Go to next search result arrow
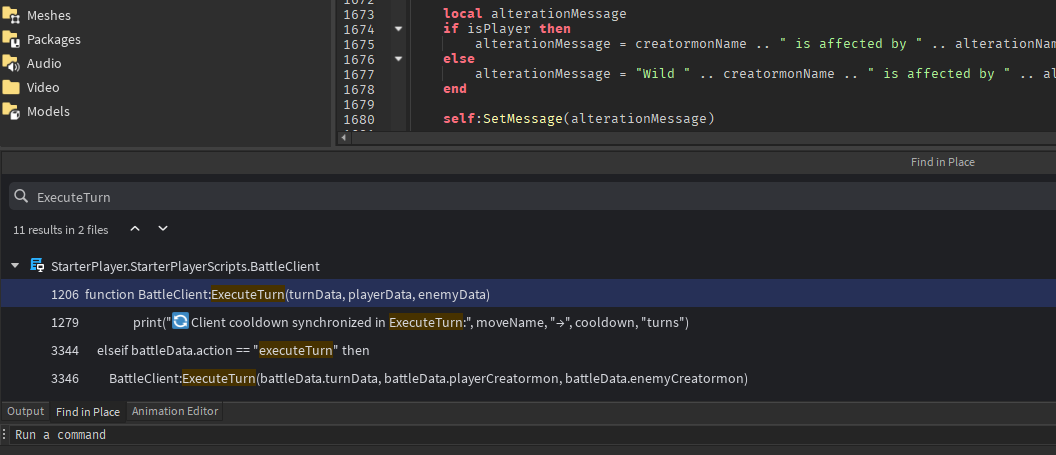 pos(162,229)
